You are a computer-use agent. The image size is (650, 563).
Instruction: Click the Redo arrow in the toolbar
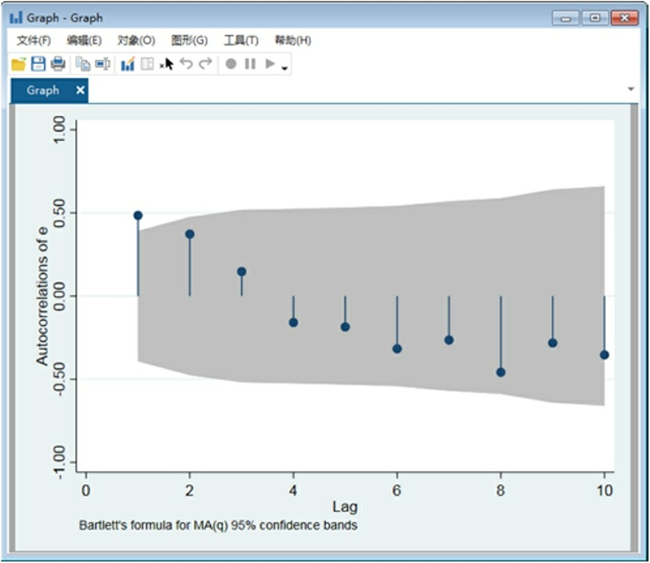205,64
